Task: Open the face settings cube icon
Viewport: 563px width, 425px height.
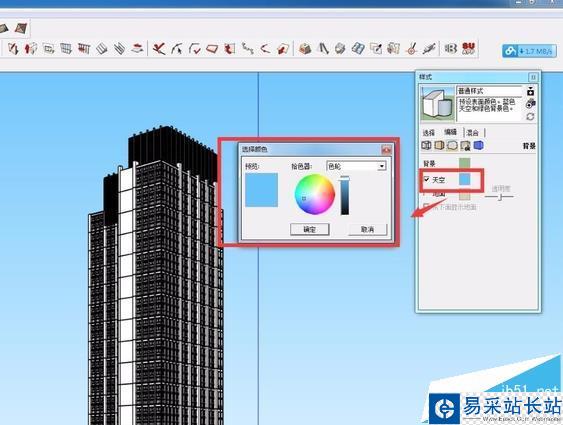Action: tap(439, 145)
